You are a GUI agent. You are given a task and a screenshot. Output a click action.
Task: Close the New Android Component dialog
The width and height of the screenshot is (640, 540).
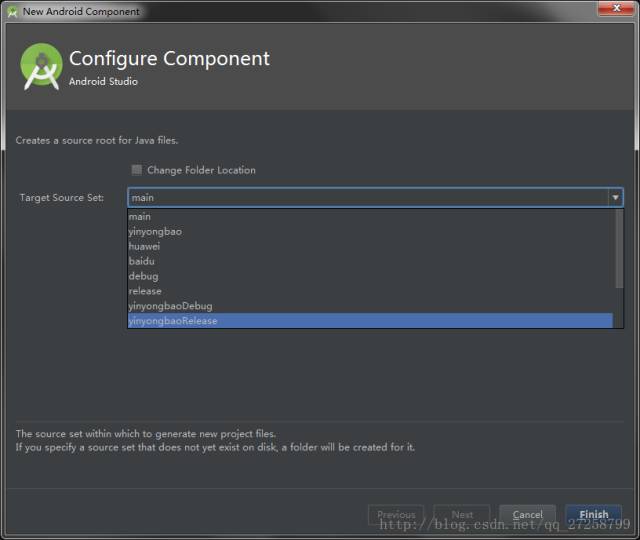pos(616,8)
